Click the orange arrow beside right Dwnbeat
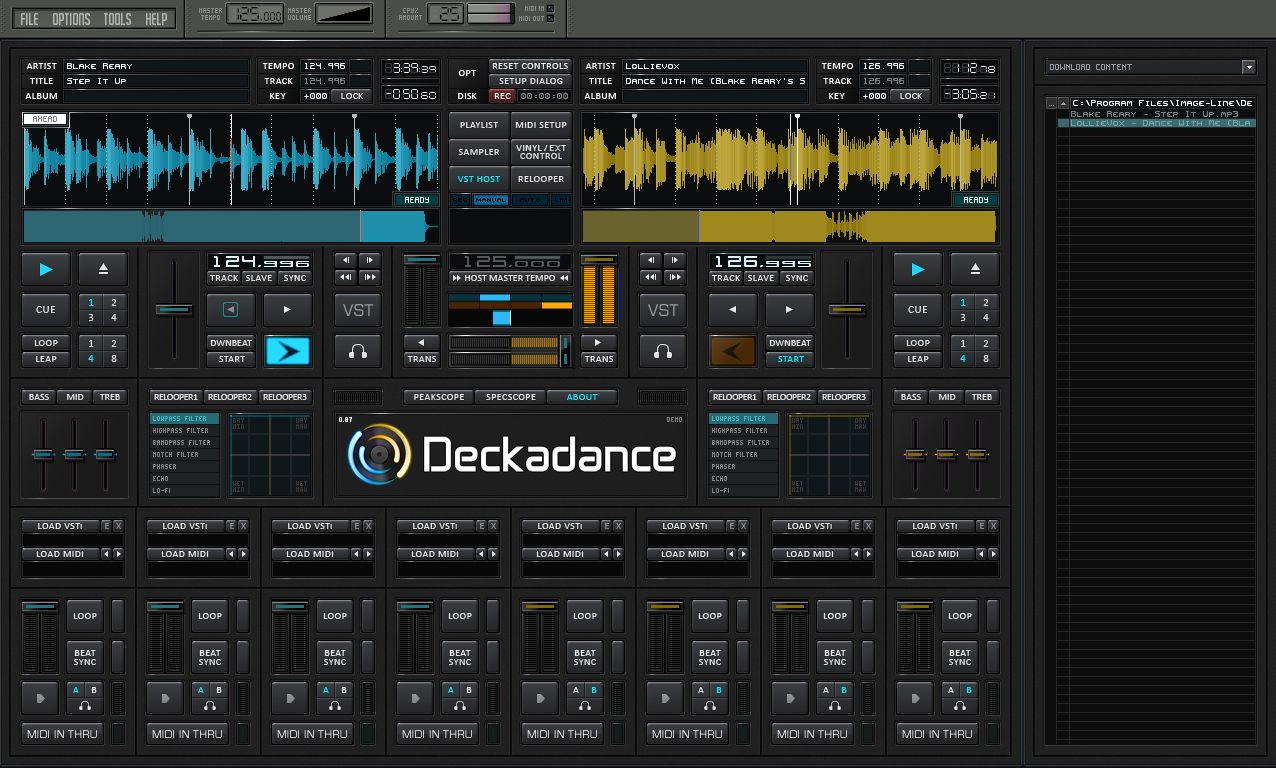1276x768 pixels. [x=733, y=351]
